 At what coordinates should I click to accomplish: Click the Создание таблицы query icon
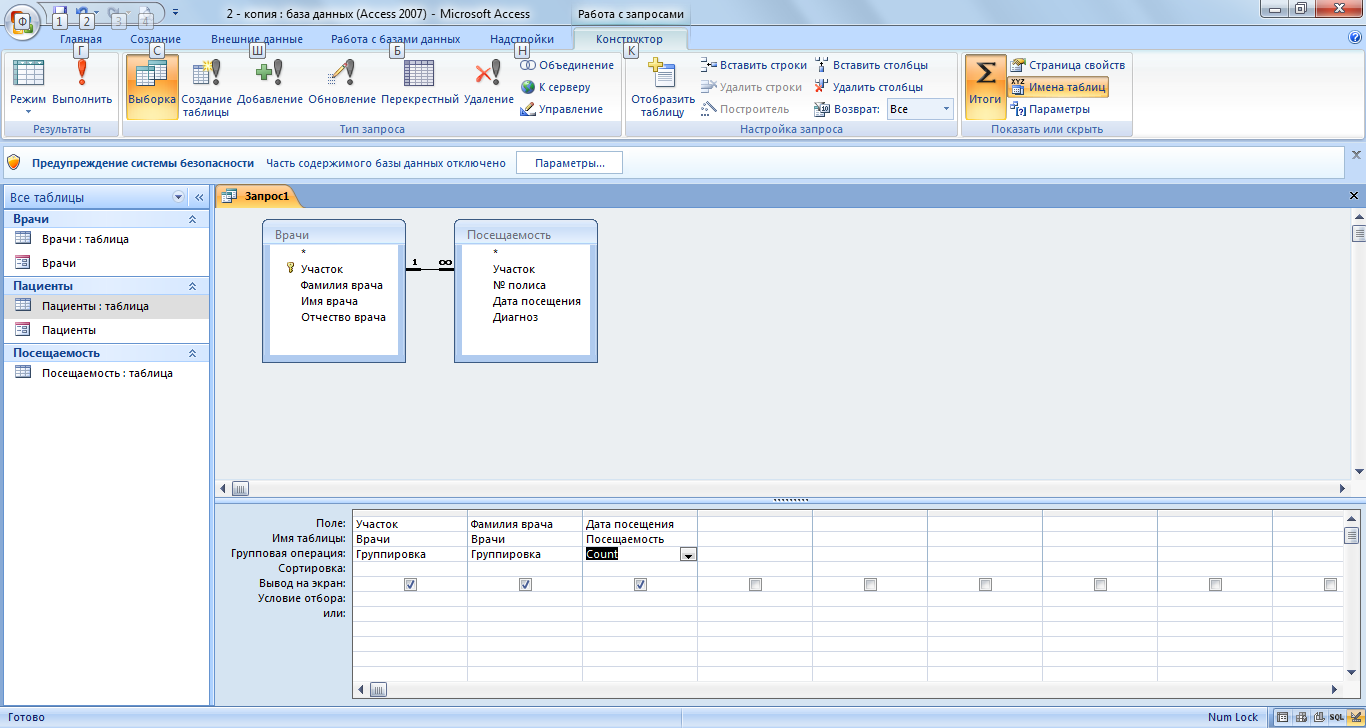coord(206,75)
